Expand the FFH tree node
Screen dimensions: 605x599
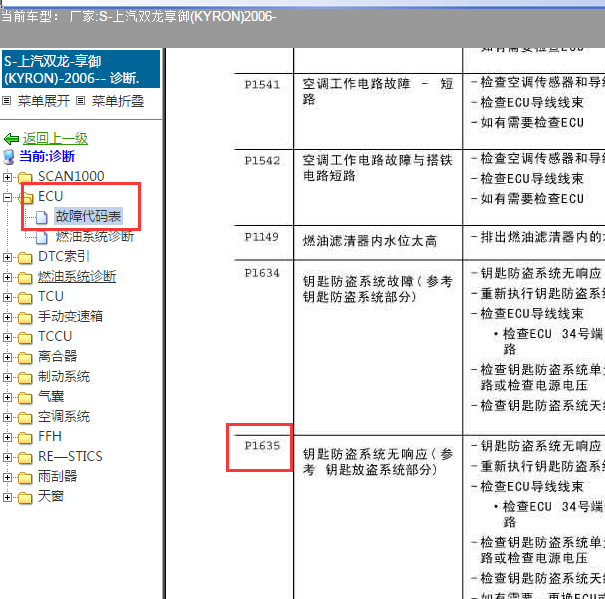[x=7, y=437]
